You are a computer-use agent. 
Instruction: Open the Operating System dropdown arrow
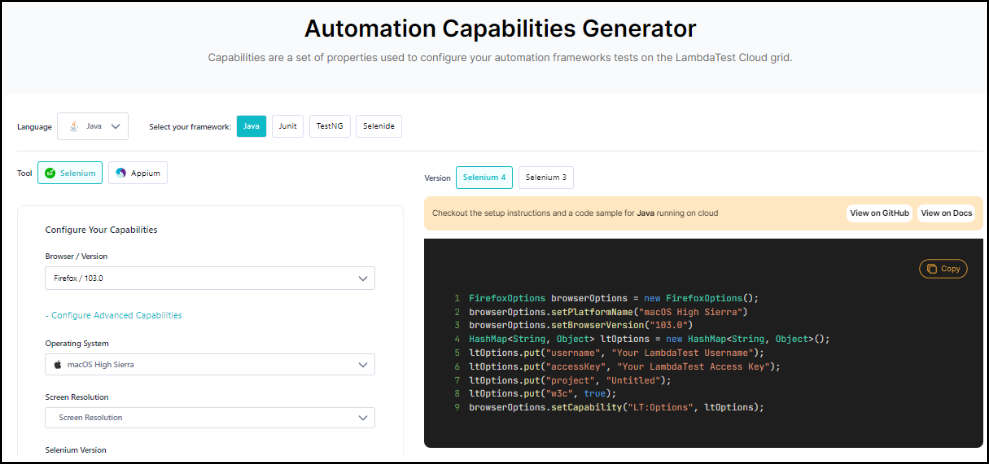[x=363, y=364]
